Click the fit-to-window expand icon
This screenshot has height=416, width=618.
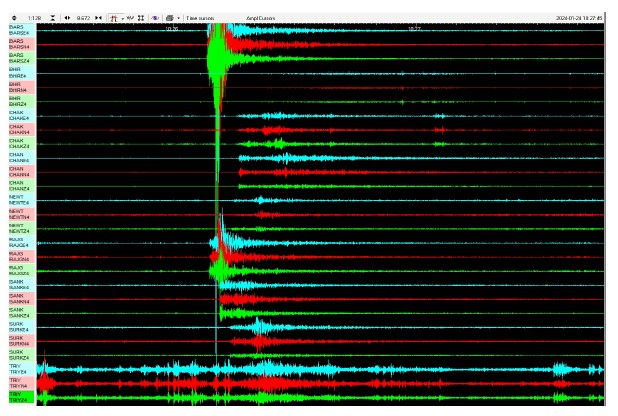141,18
